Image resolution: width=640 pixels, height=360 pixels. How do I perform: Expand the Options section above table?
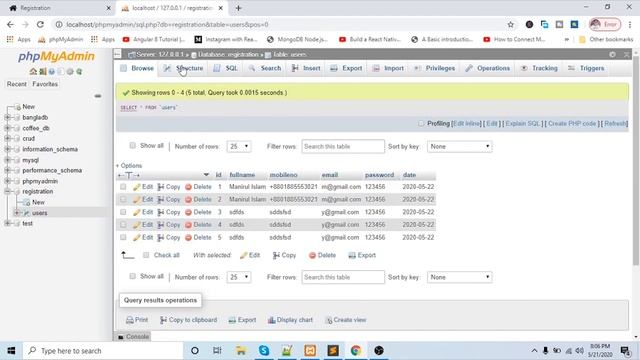tap(129, 166)
